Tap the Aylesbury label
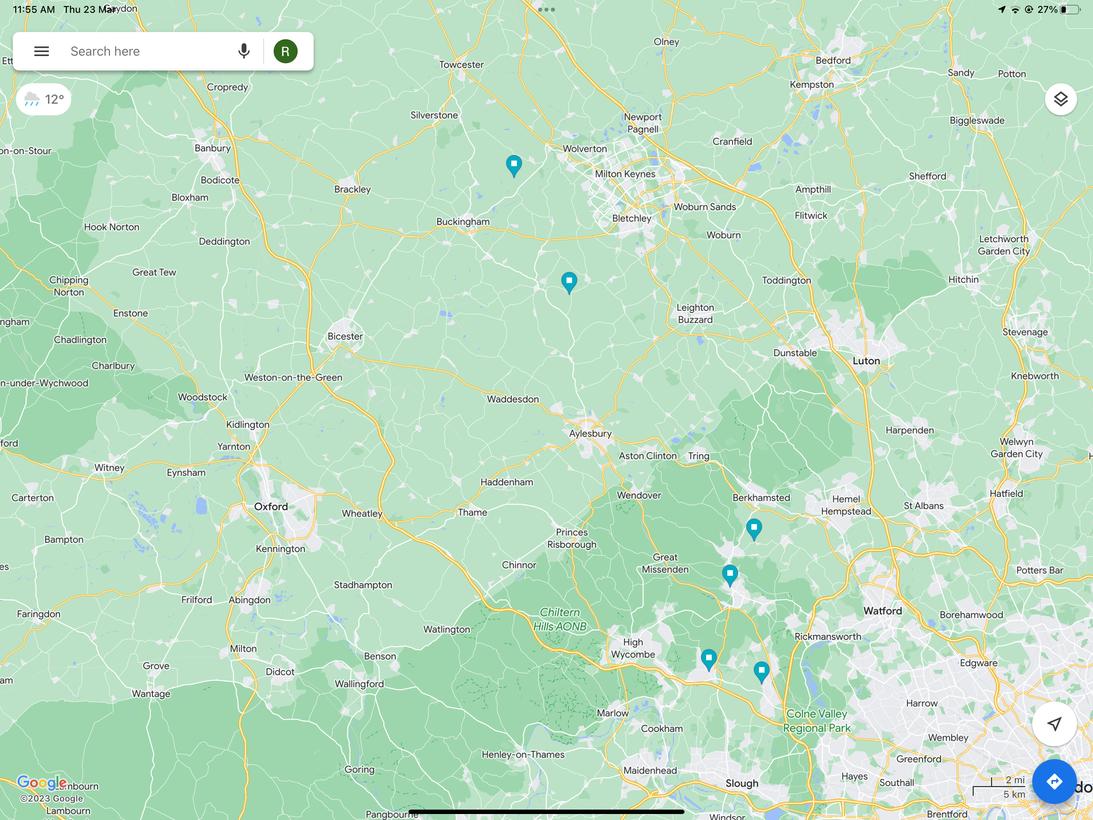The height and width of the screenshot is (820, 1093). [x=590, y=433]
